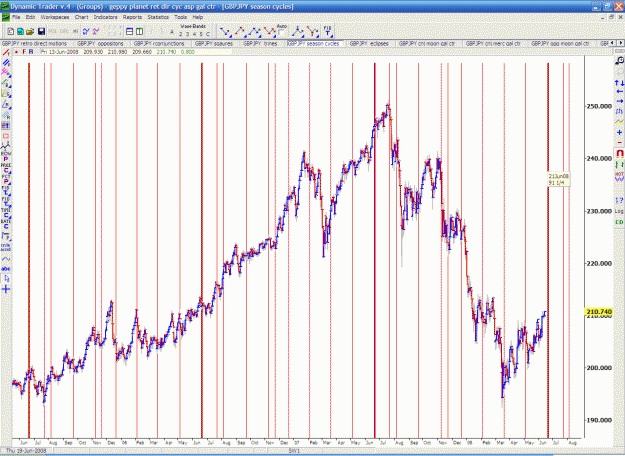
Task: Toggle the Auto checkbox
Action: click(x=282, y=32)
